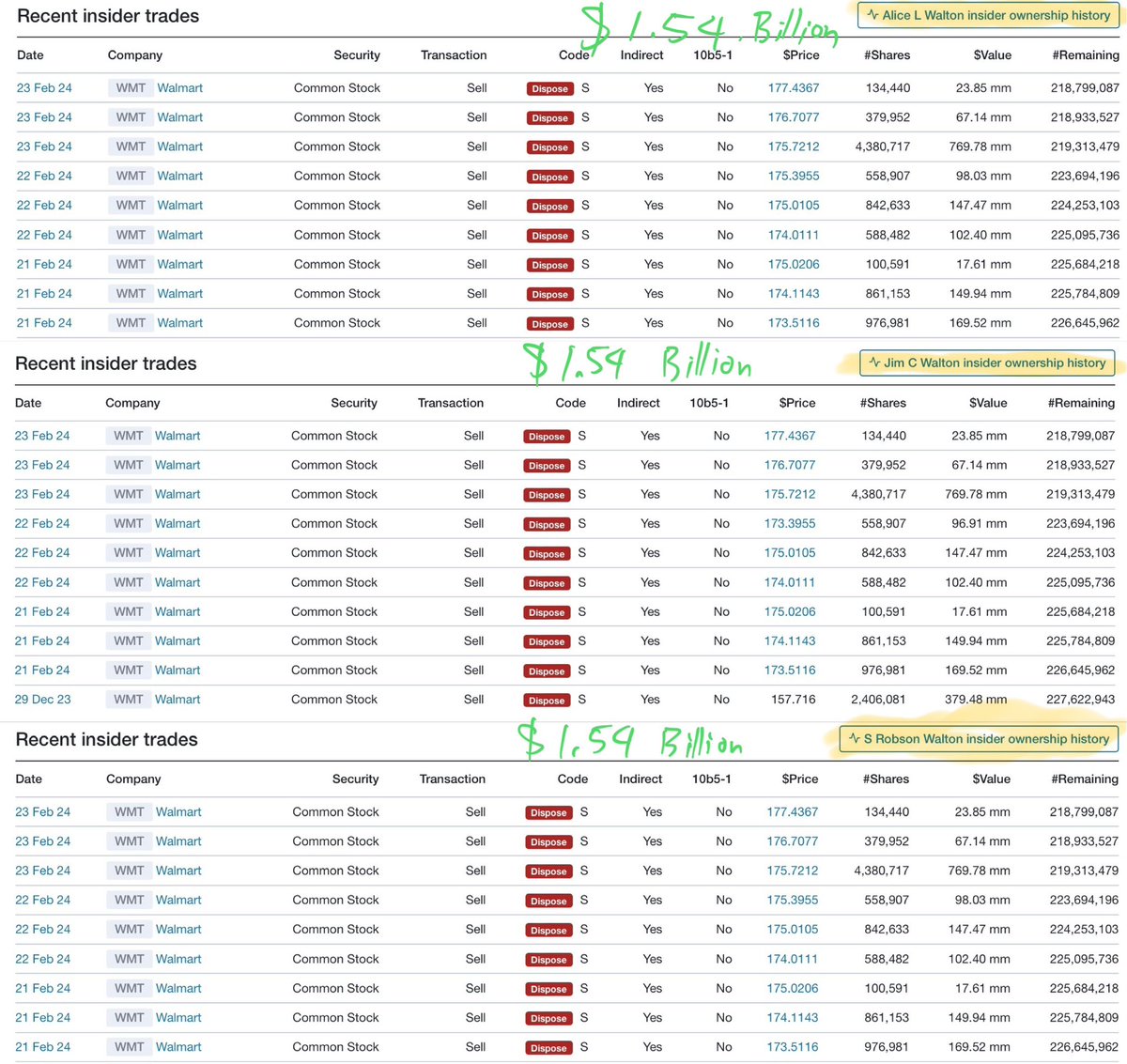Click WMT ticker badge in 29 Dec 23 row
The width and height of the screenshot is (1127, 1064).
129,700
